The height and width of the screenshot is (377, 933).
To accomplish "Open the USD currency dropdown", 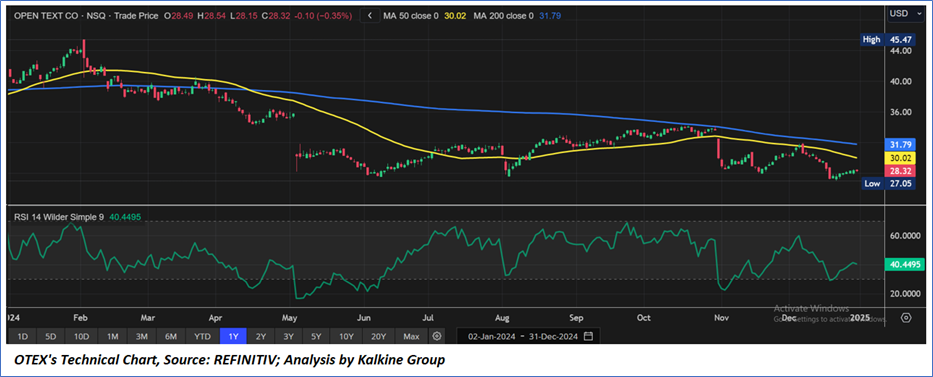I will (x=906, y=13).
